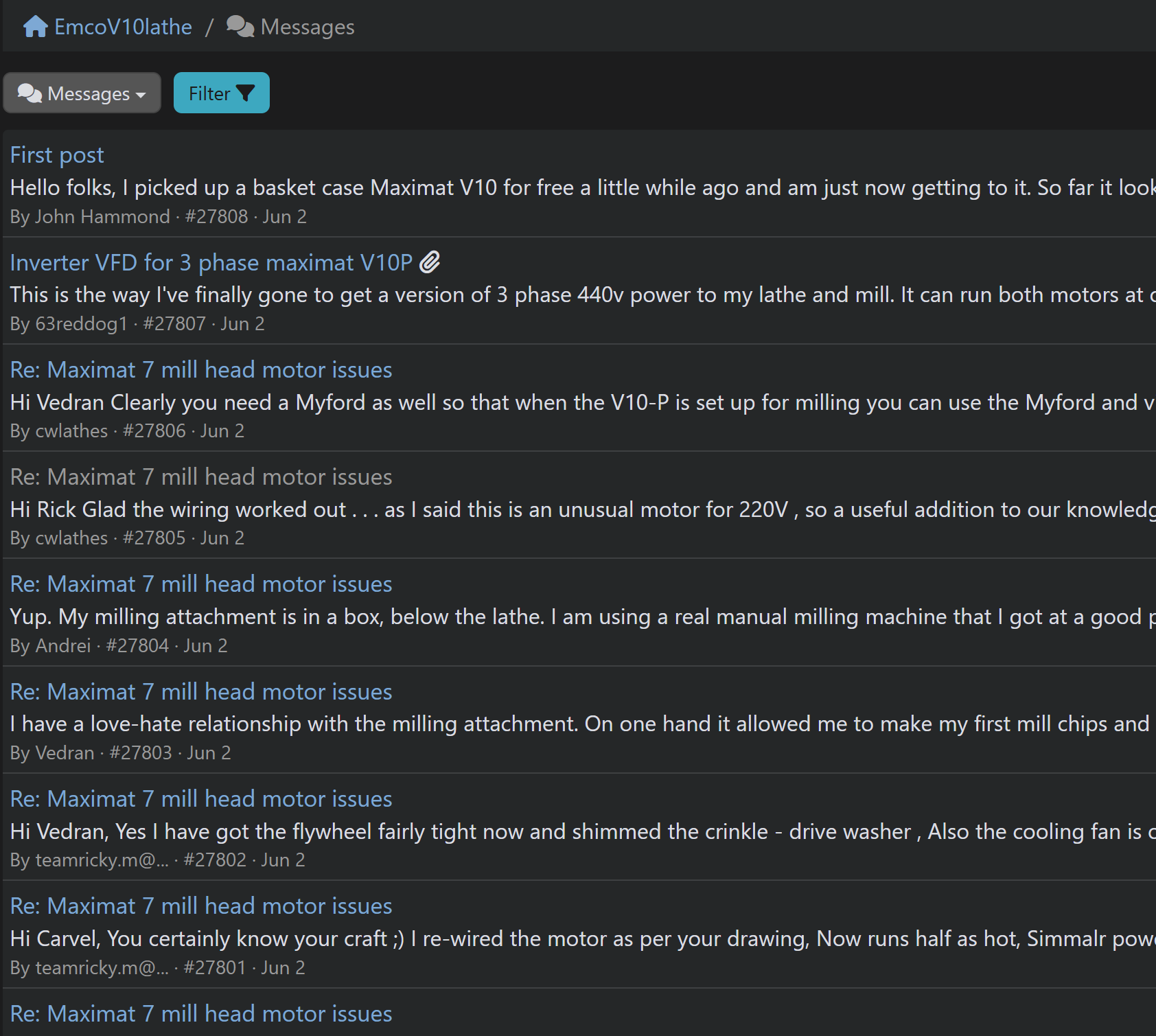The height and width of the screenshot is (1036, 1156).
Task: Go to EmcoV10lathe group home link
Action: click(x=123, y=27)
